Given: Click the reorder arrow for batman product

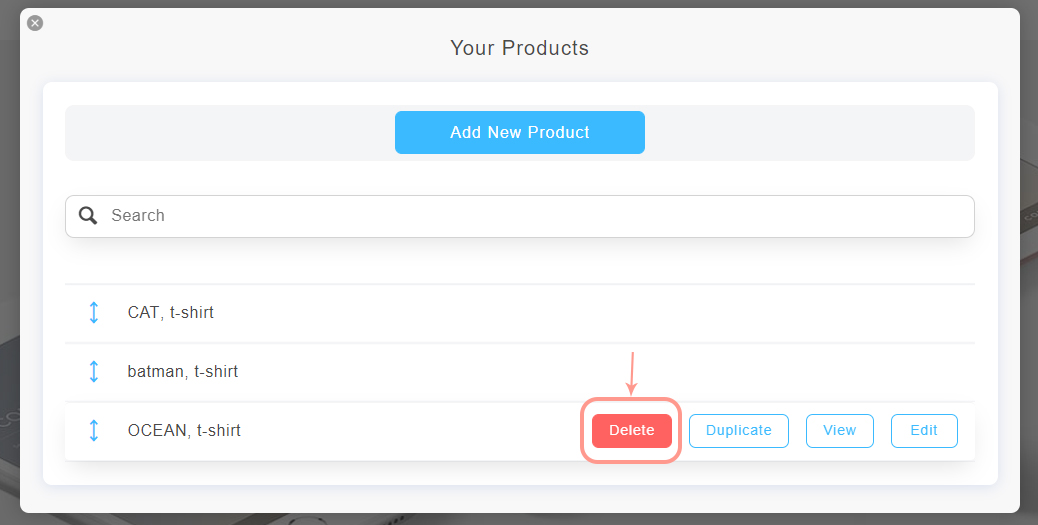Looking at the screenshot, I should click(x=94, y=371).
